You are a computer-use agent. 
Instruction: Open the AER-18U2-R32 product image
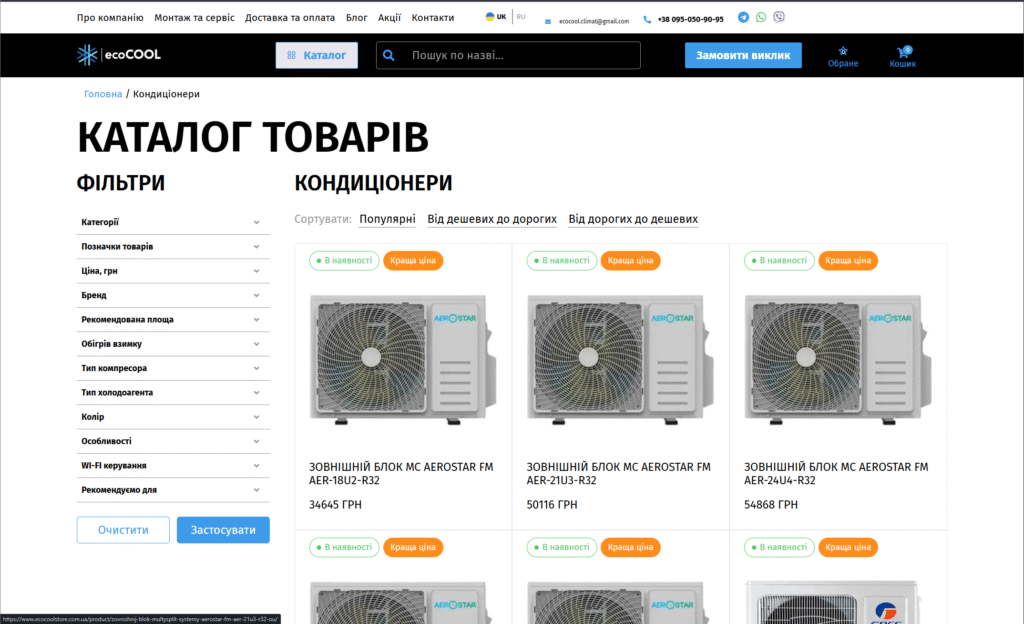[402, 359]
